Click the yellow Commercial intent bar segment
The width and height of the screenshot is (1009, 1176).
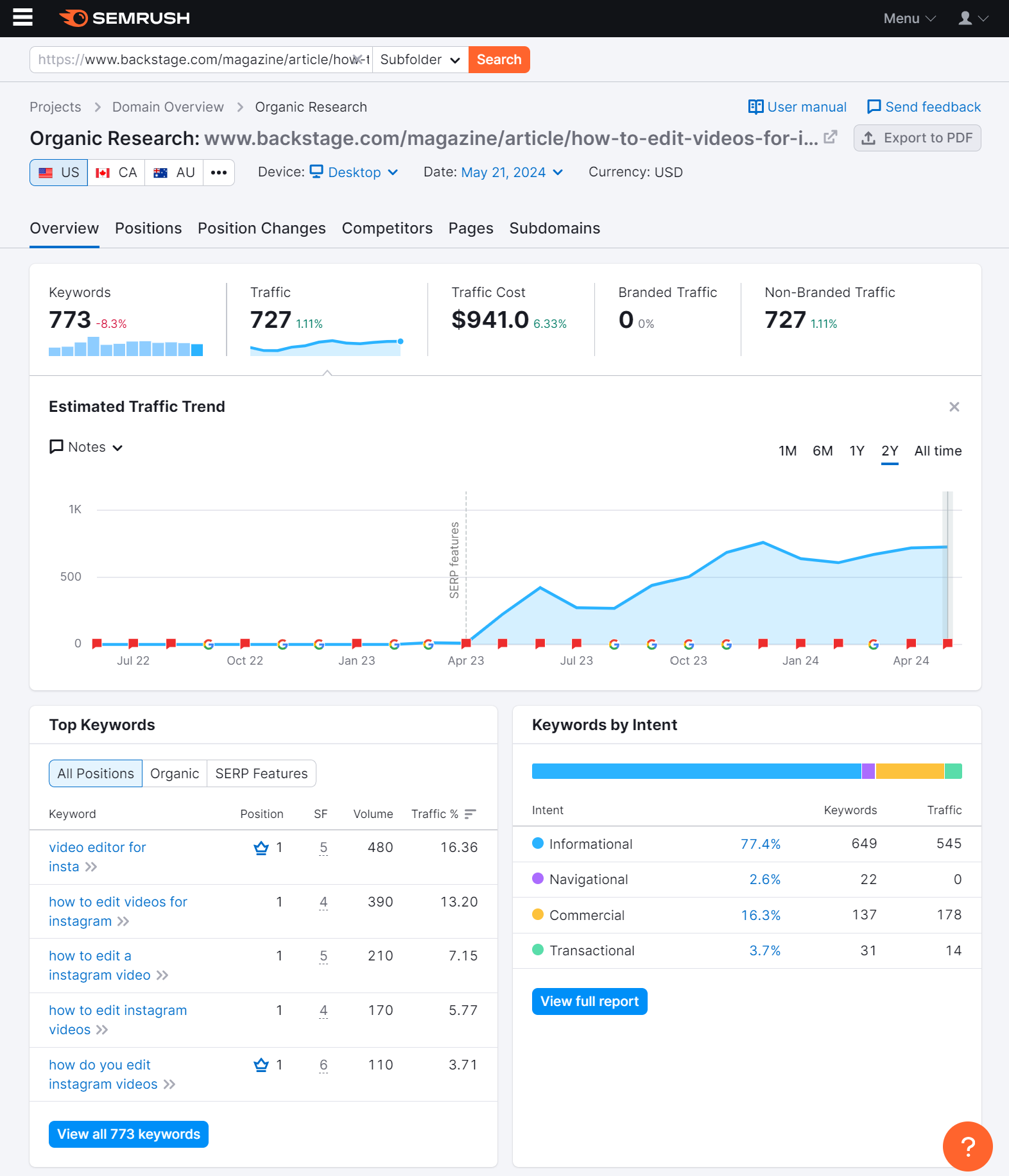pyautogui.click(x=910, y=771)
